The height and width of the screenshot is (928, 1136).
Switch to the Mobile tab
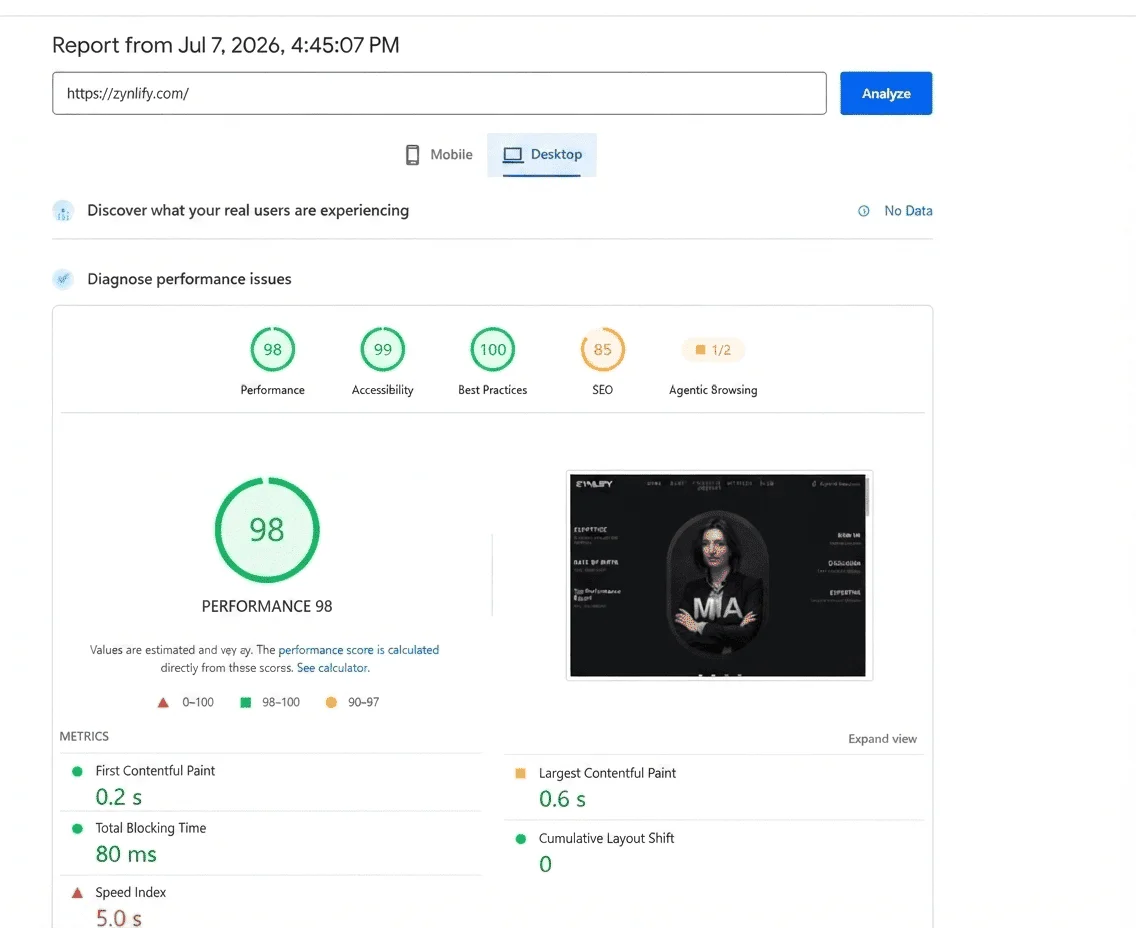click(x=438, y=154)
